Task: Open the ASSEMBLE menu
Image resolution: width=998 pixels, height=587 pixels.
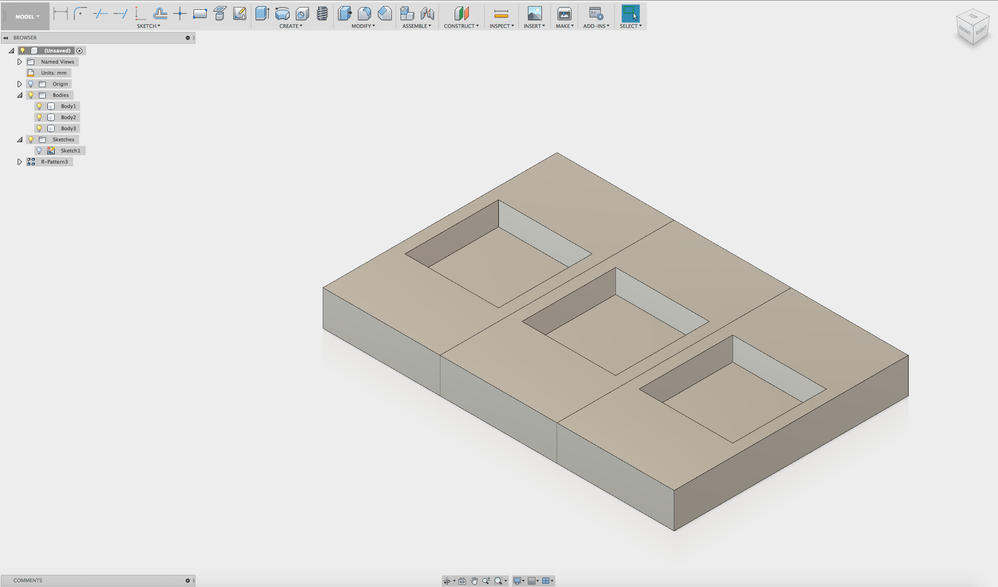Action: 417,26
